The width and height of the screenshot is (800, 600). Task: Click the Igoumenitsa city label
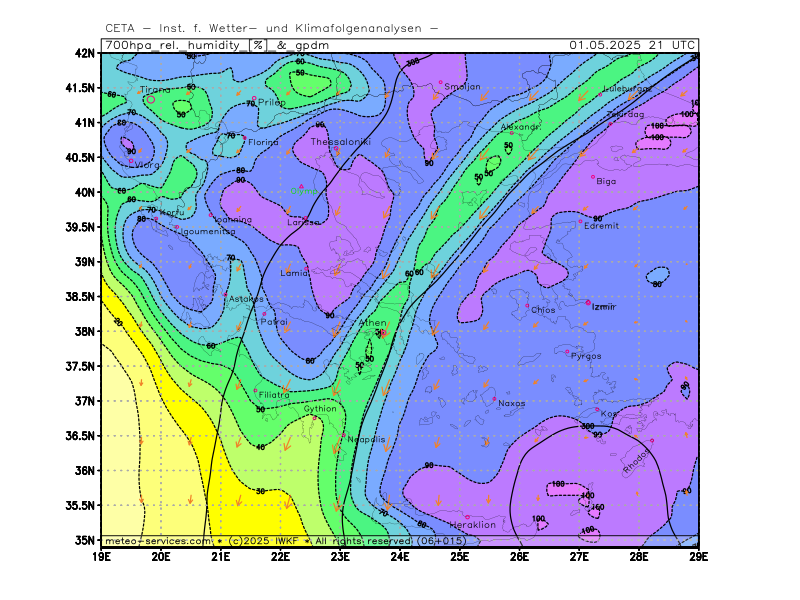coord(208,231)
